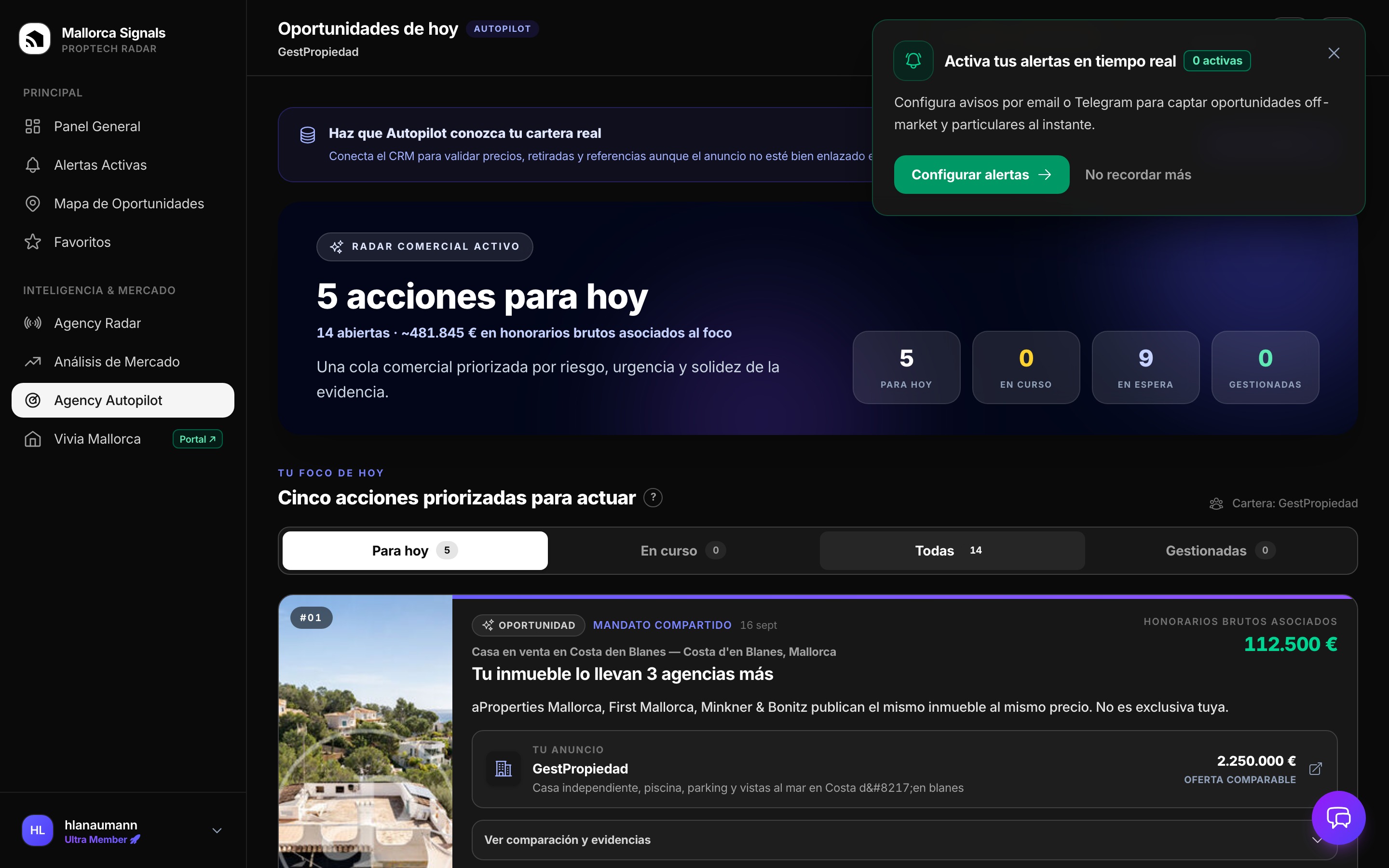Viewport: 1389px width, 868px height.
Task: Click No recordar más link
Action: [1138, 175]
